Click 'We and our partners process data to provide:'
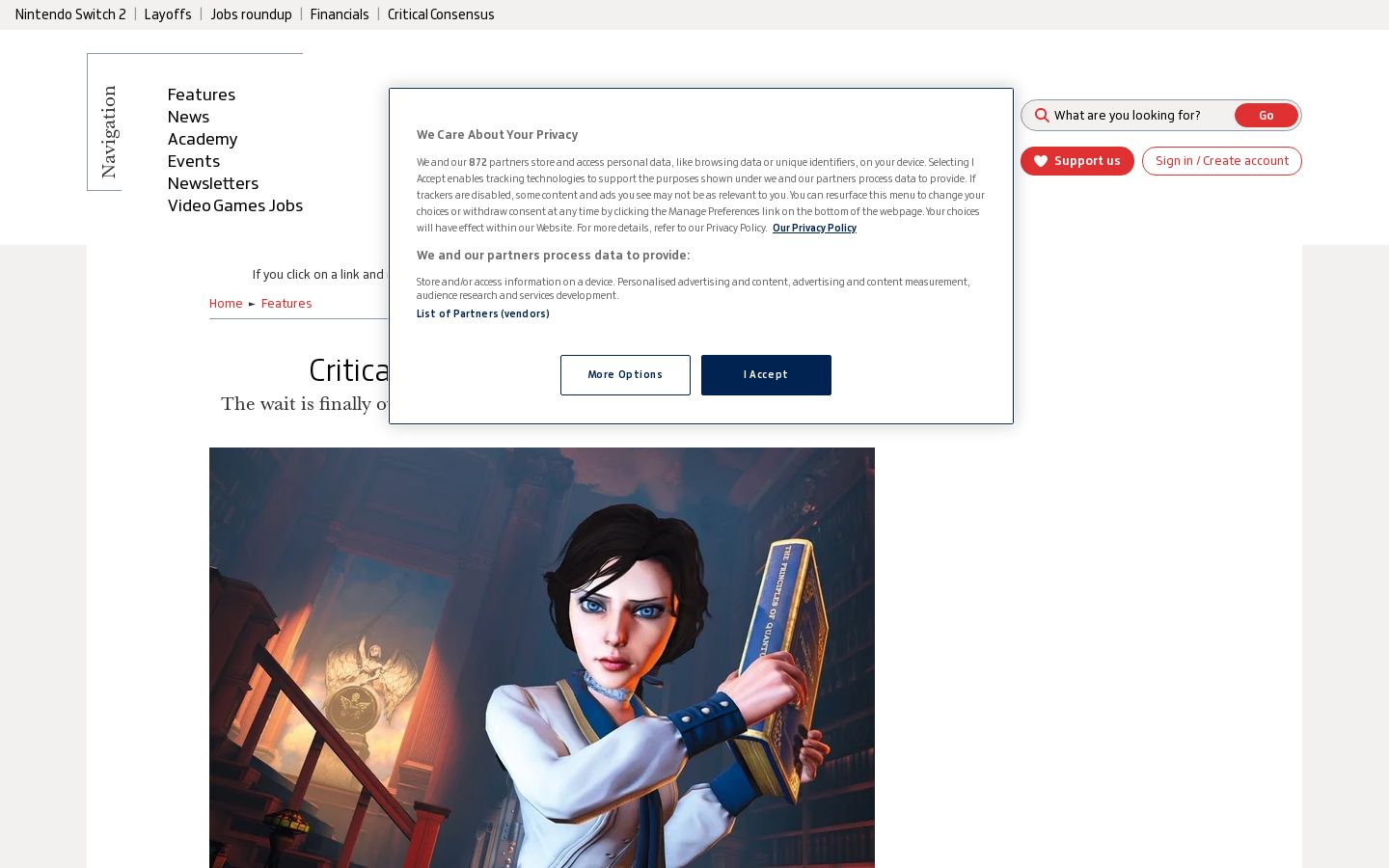Viewport: 1389px width, 868px height. point(554,256)
